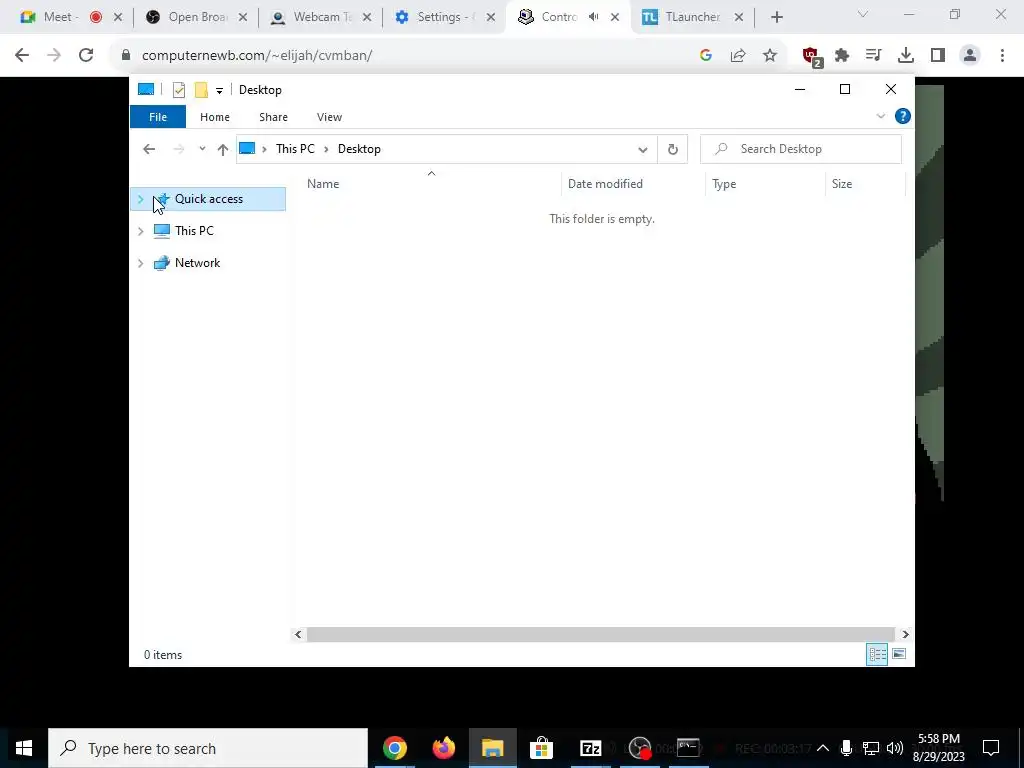Open the Chrome profile avatar

click(970, 56)
